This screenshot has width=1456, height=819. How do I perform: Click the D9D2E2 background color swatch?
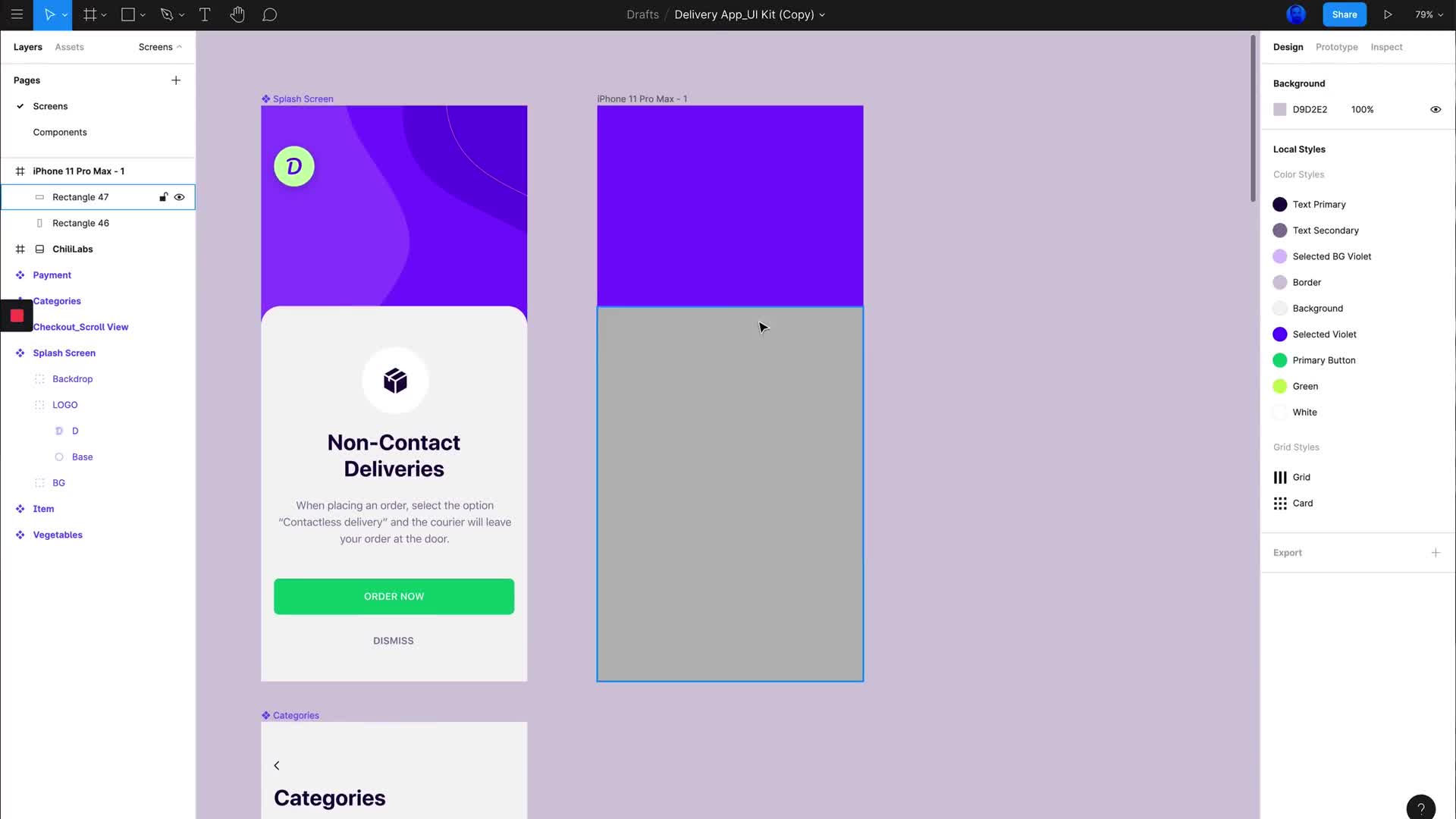(x=1280, y=109)
